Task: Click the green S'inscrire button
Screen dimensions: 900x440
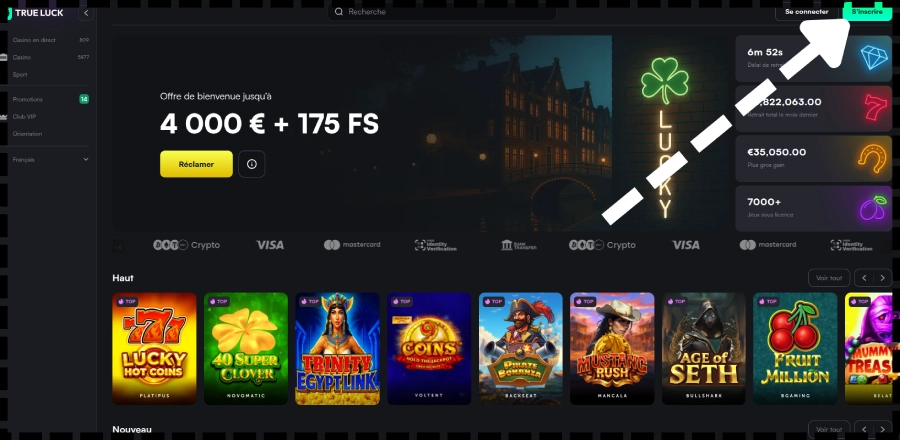Action: (867, 11)
